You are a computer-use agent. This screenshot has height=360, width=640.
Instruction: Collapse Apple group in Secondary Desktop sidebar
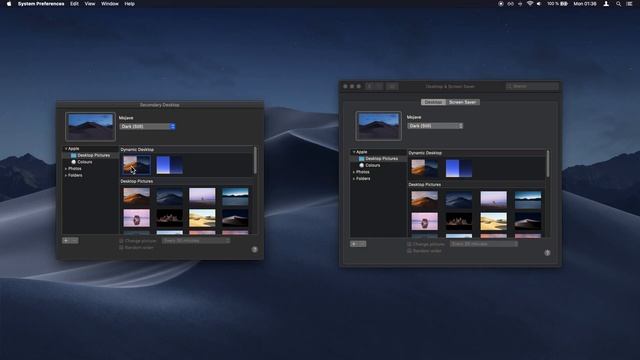(66, 149)
